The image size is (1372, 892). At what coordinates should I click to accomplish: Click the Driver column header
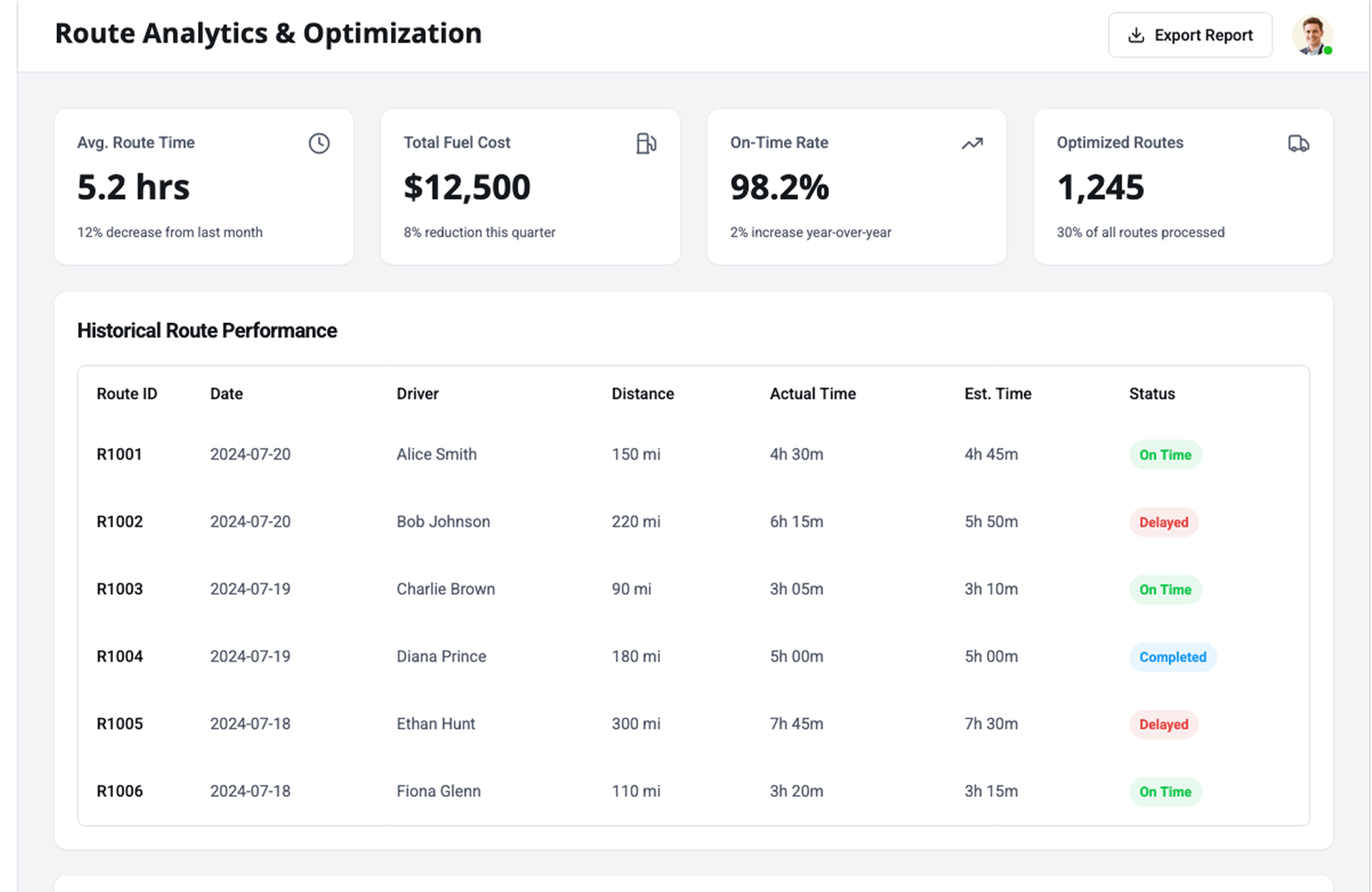click(417, 394)
